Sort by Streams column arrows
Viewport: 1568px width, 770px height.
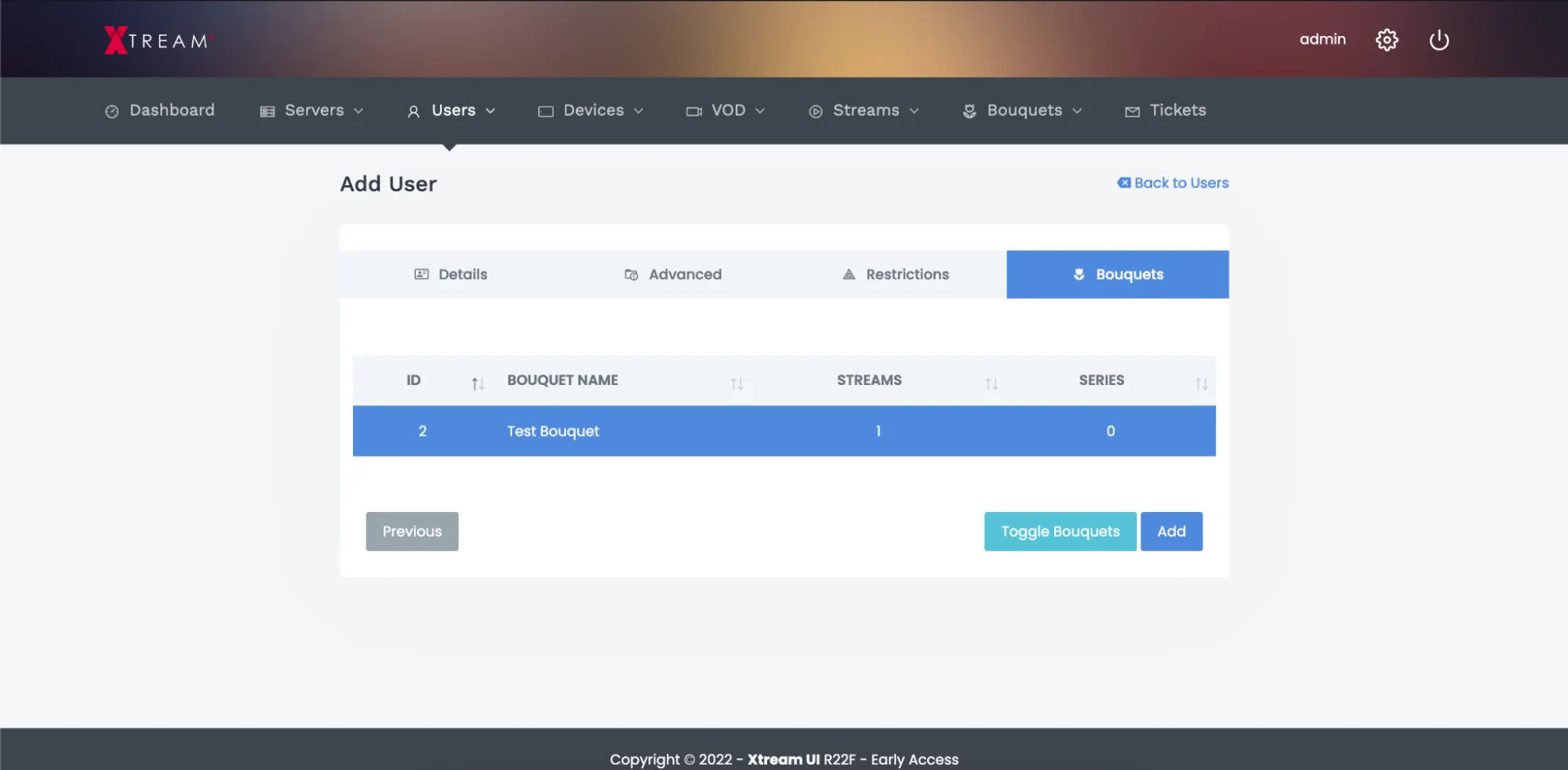tap(991, 384)
